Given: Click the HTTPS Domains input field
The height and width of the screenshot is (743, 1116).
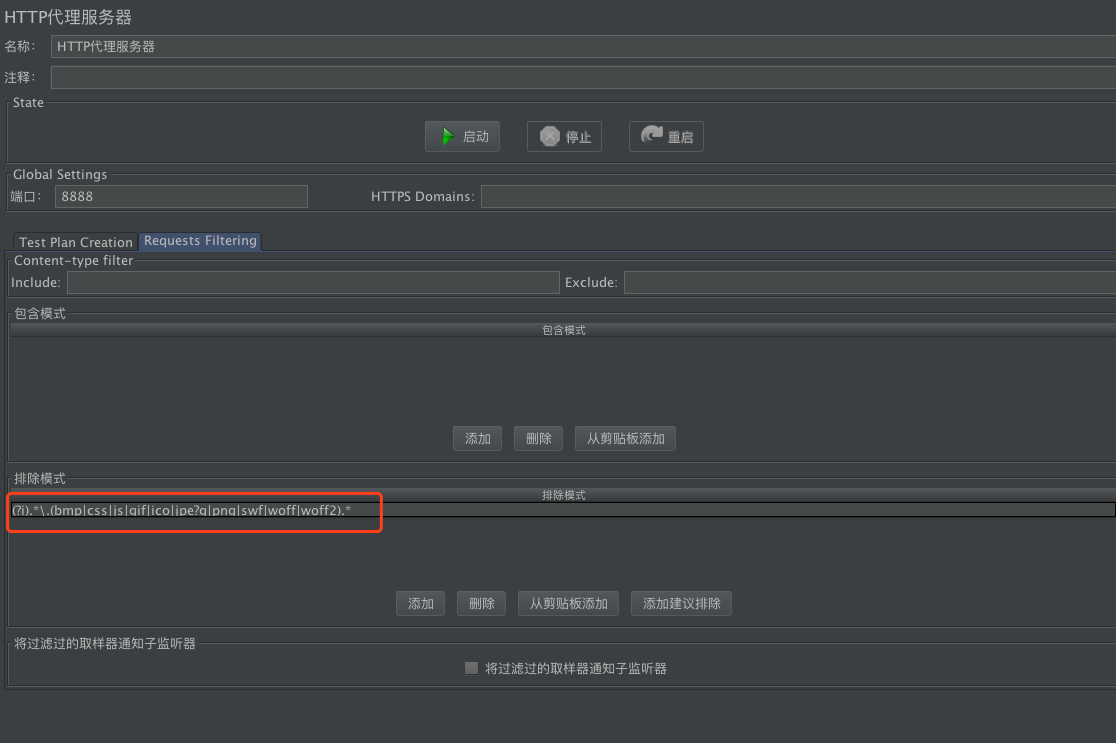Looking at the screenshot, I should click(799, 196).
